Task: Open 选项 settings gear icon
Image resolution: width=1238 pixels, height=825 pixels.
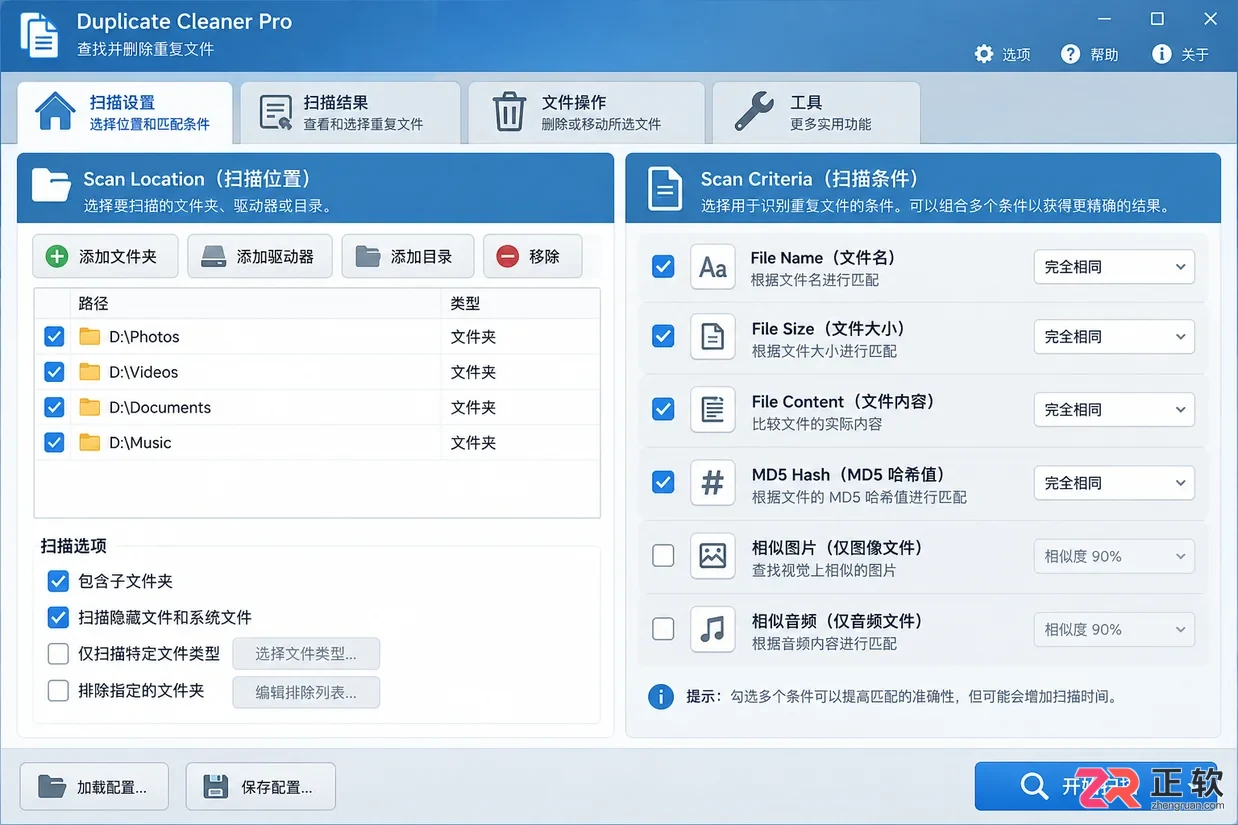Action: point(984,54)
